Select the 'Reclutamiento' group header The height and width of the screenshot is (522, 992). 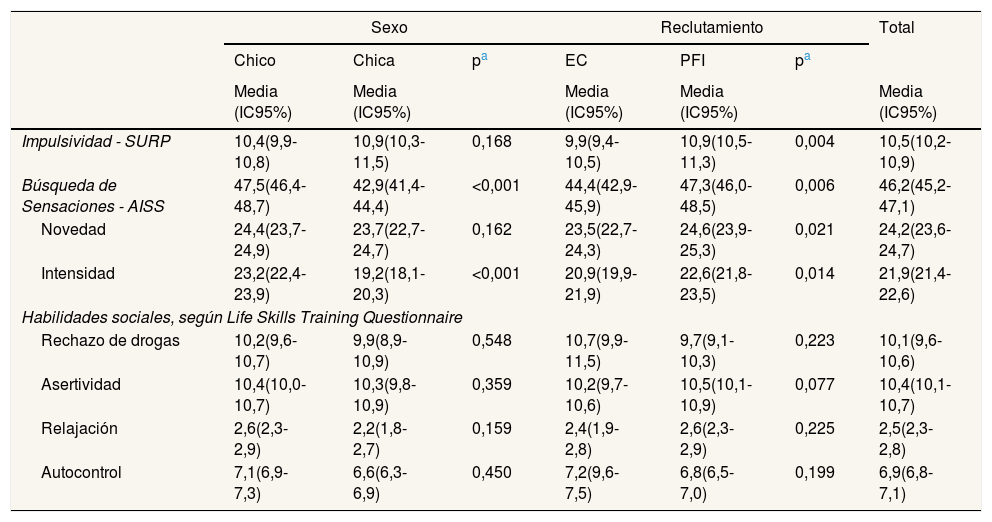coord(711,28)
